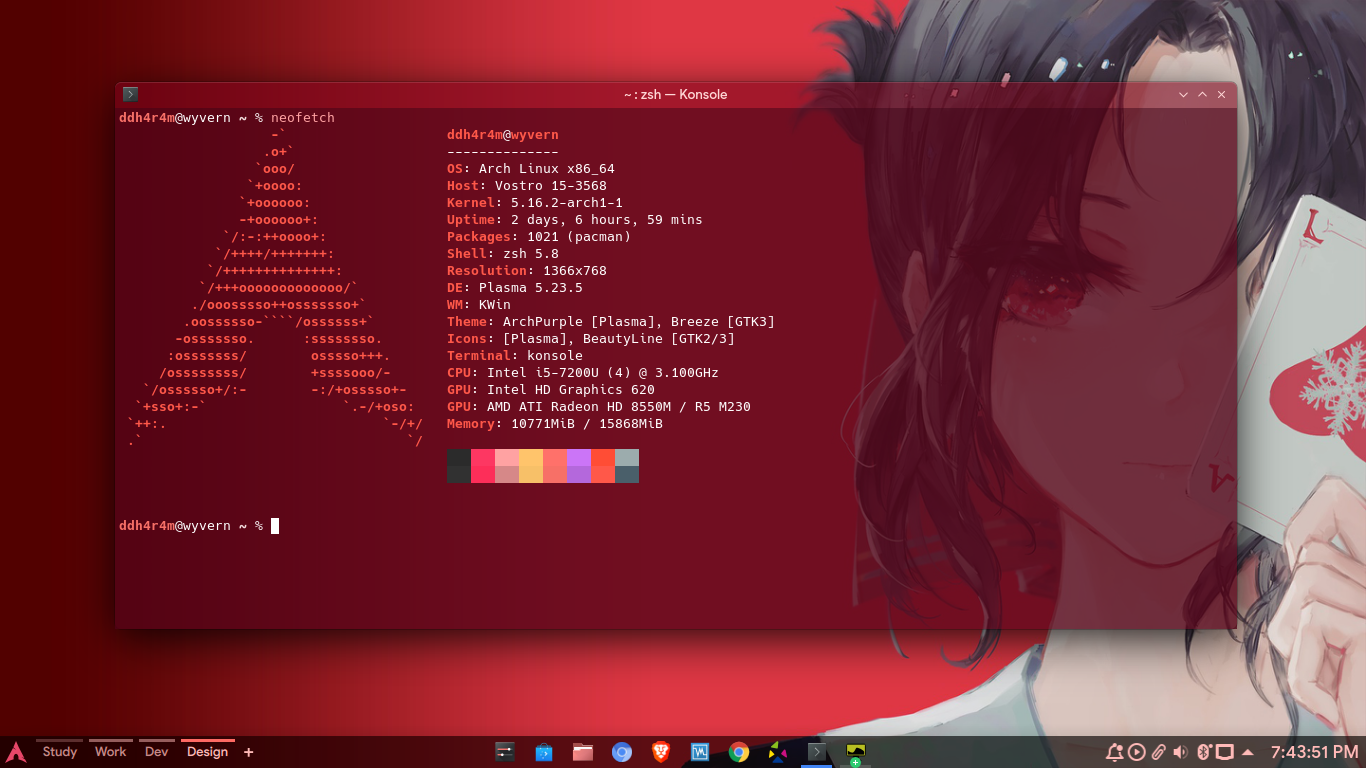Click the "neofetch" command text

click(303, 118)
